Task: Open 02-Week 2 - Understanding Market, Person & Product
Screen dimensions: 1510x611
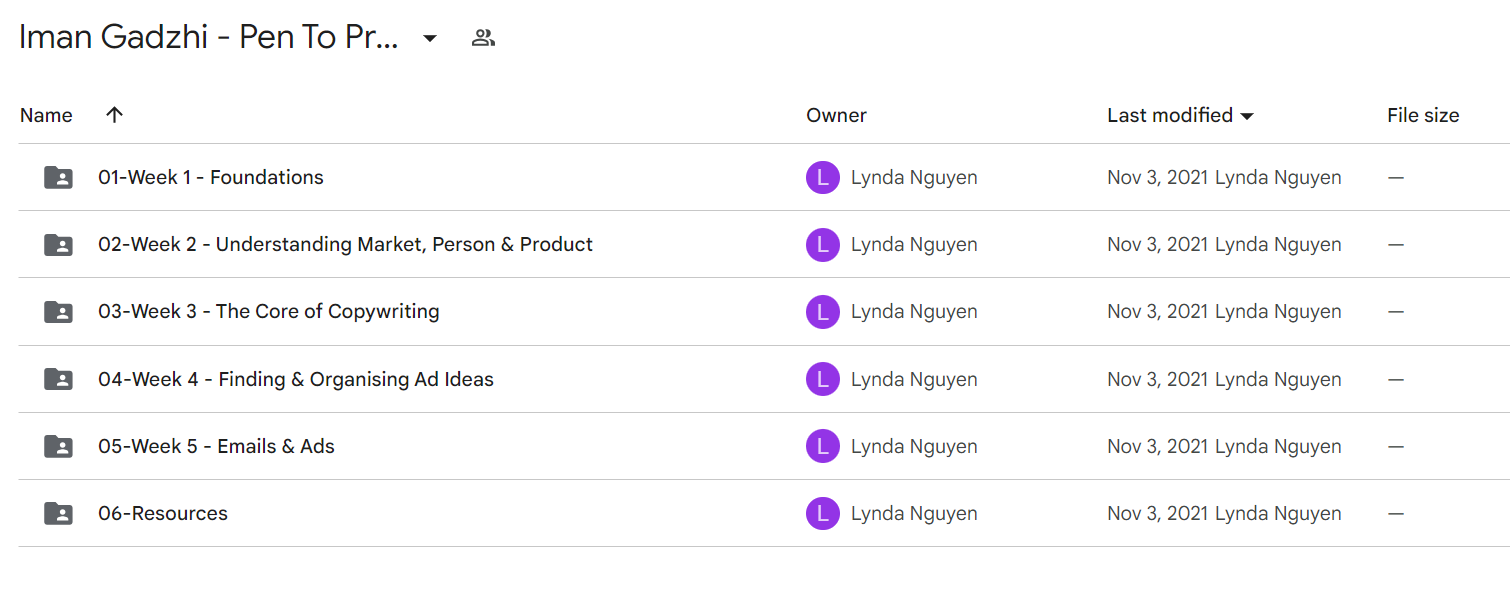Action: point(345,244)
